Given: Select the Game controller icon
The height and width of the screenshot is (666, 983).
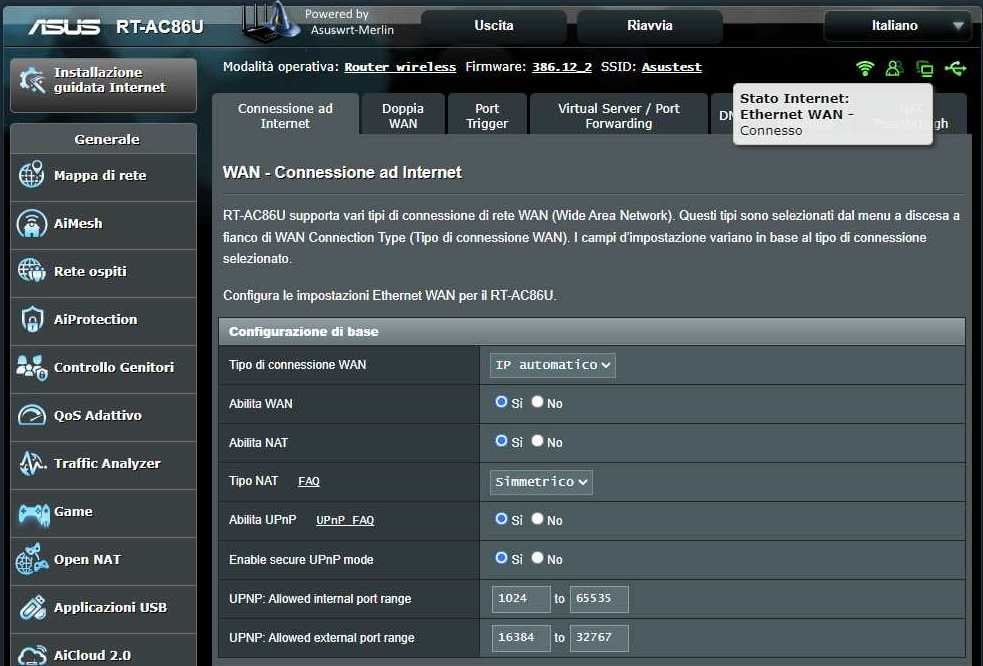Looking at the screenshot, I should 32,512.
